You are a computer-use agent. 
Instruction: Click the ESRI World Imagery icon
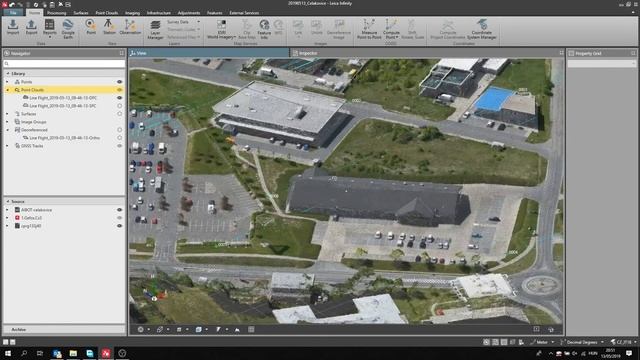[x=221, y=29]
